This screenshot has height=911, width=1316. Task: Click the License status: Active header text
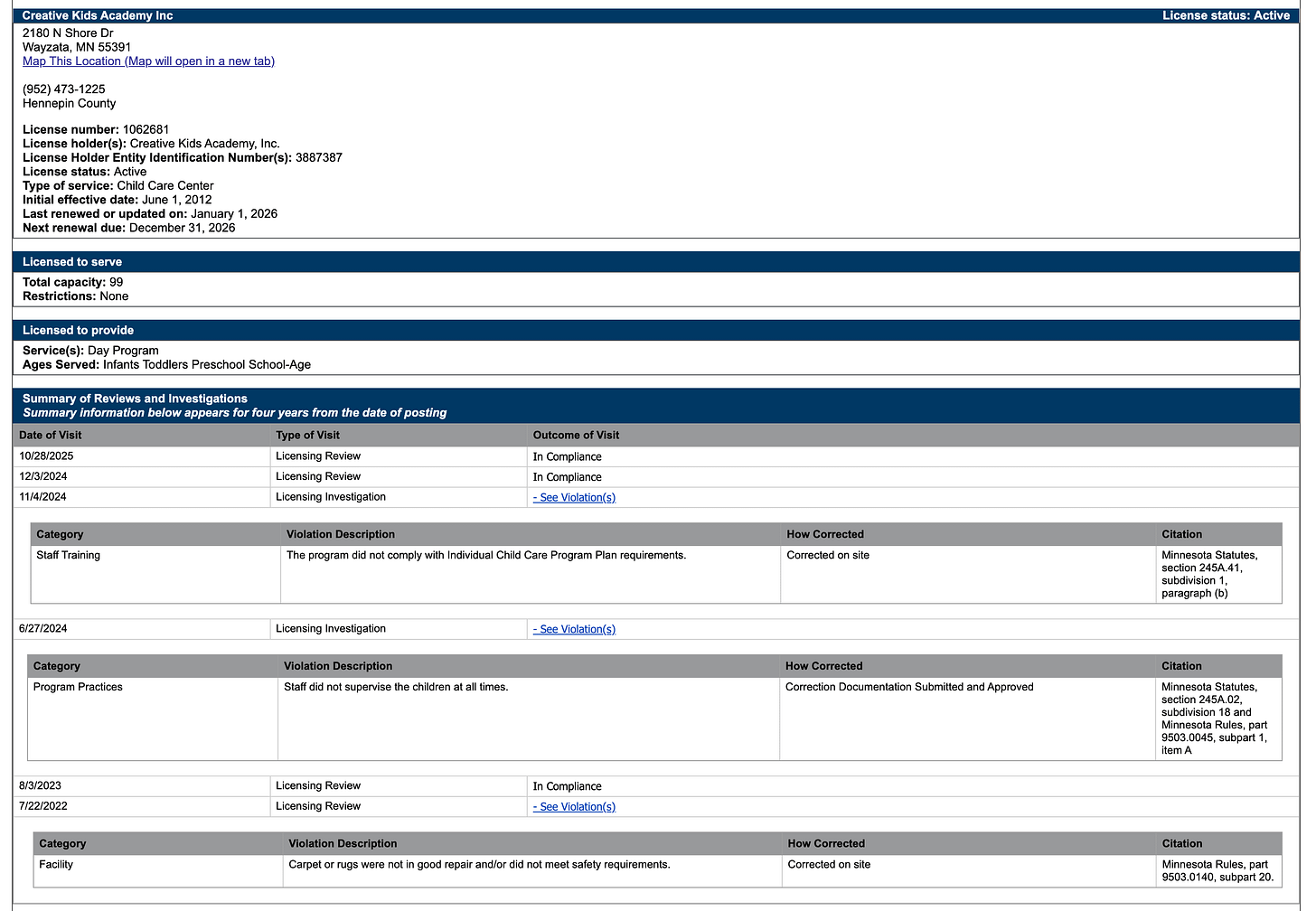[1226, 15]
